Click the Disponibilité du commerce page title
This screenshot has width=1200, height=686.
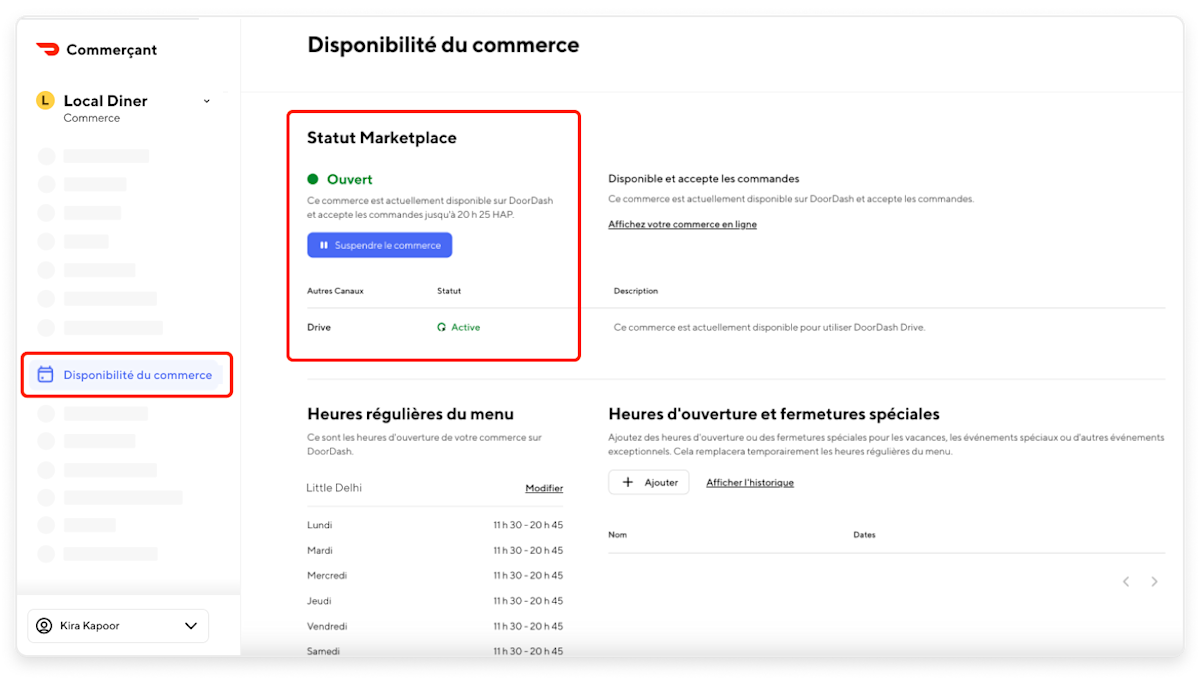tap(443, 45)
